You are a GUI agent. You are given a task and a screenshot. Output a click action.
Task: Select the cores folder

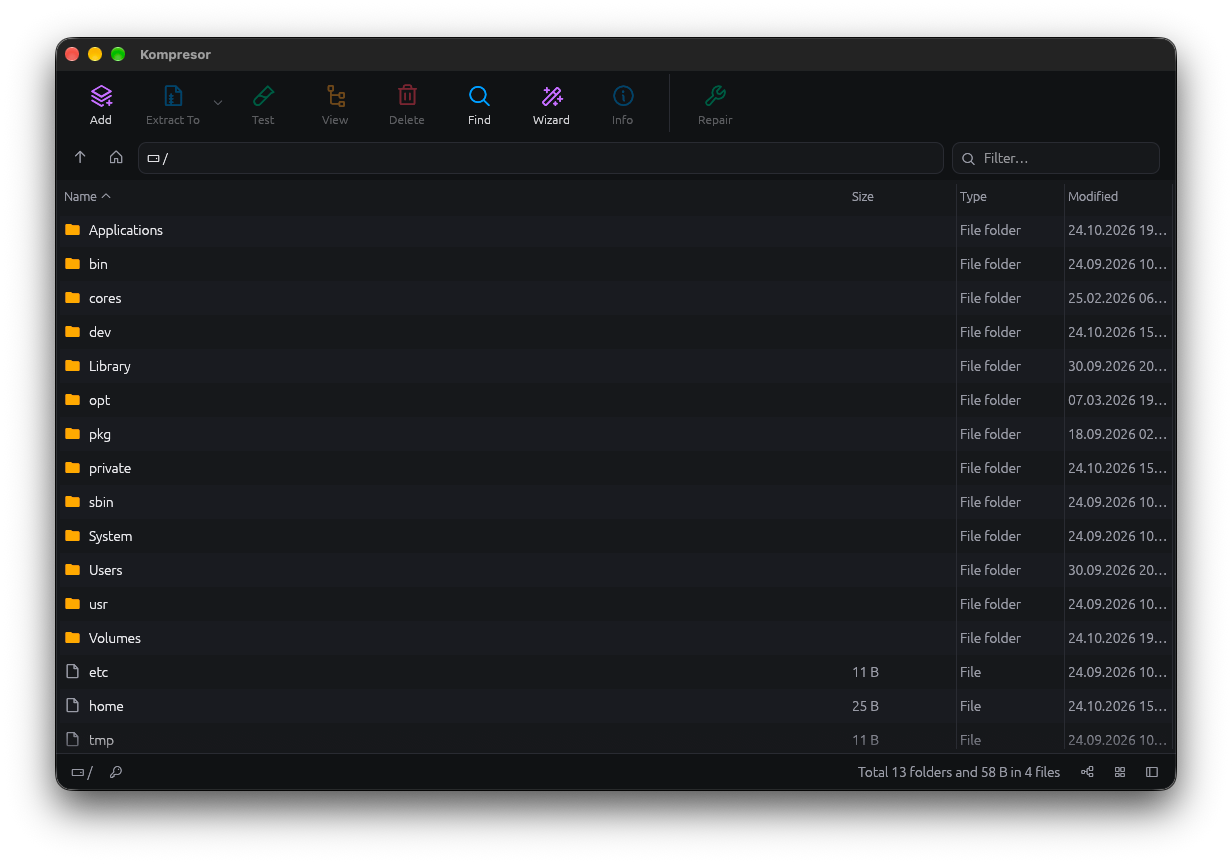click(614, 298)
